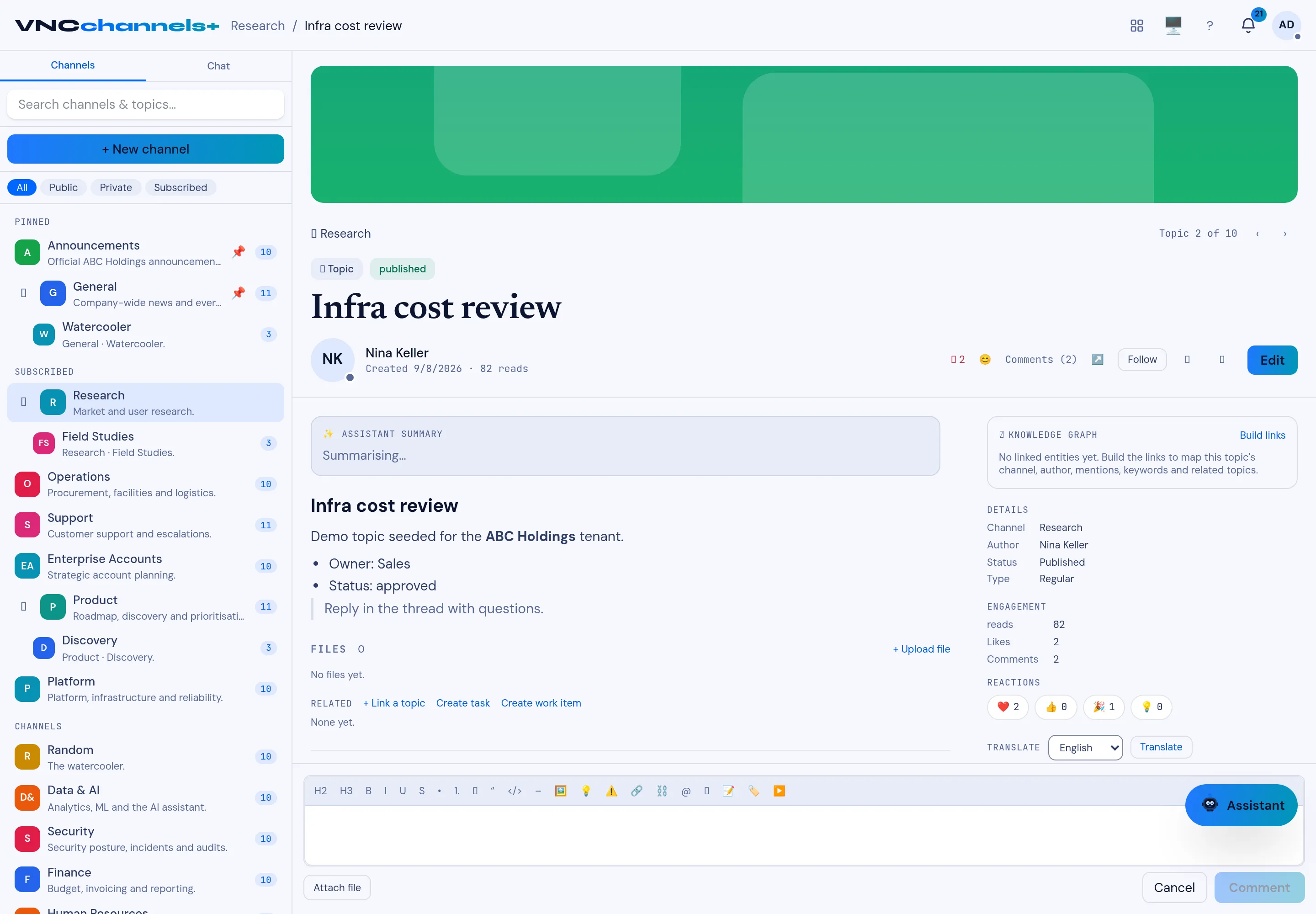This screenshot has width=1316, height=914.
Task: Open the notifications bell
Action: 1248,25
